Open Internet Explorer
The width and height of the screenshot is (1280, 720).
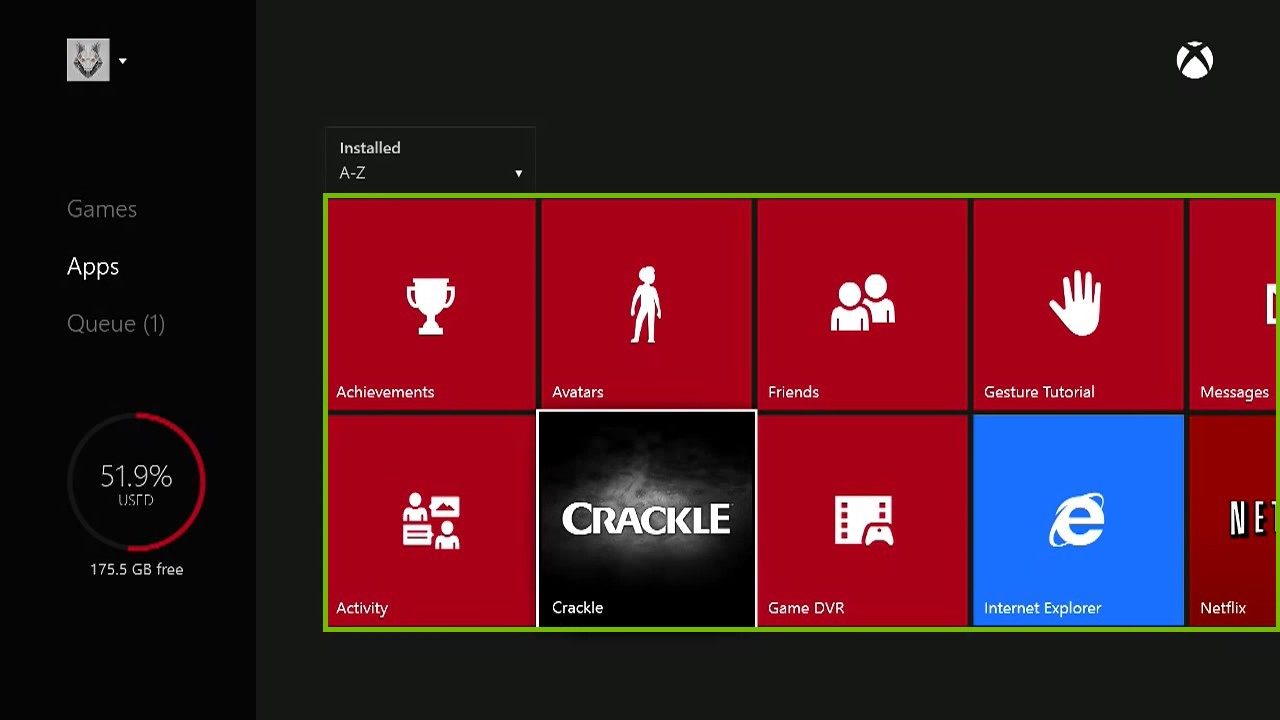pos(1078,520)
